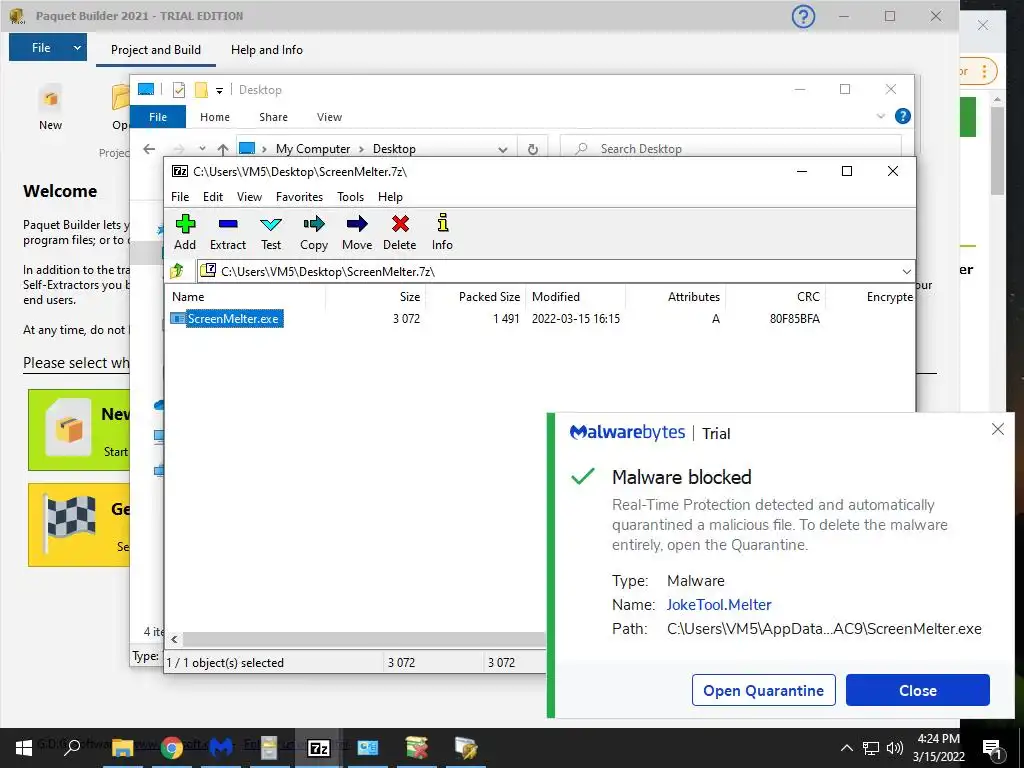Open the 7-Zip Favorites menu
Screen dimensions: 1024x768
click(299, 197)
